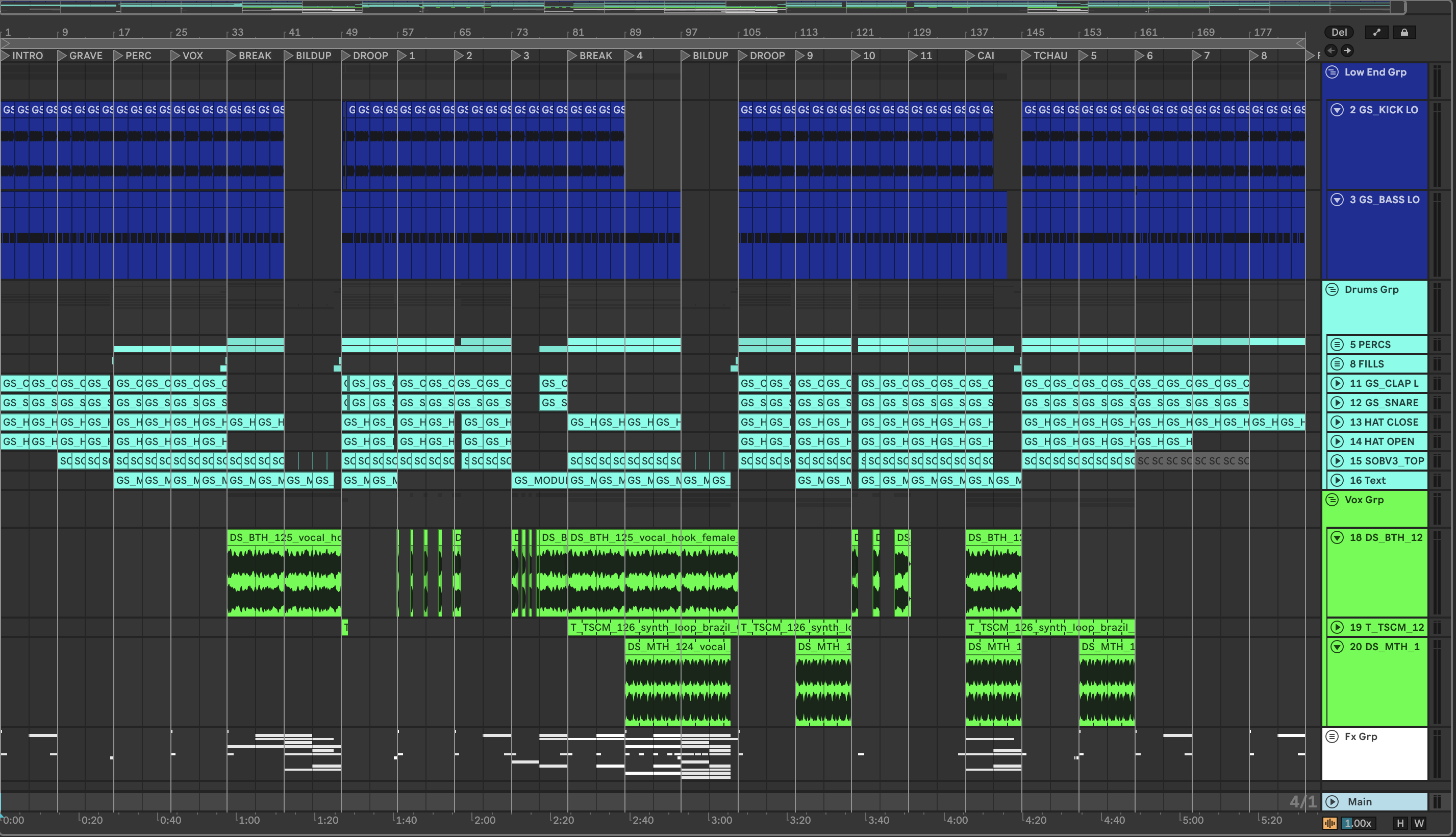The width and height of the screenshot is (1456, 837).
Task: Click the automation mode breakpoint icon
Action: [1376, 32]
